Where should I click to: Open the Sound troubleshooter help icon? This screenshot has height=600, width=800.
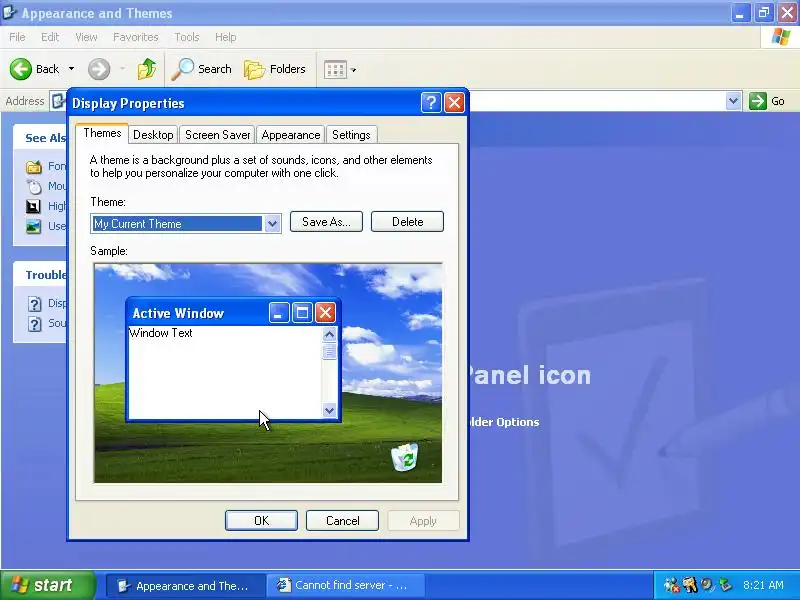pyautogui.click(x=34, y=323)
